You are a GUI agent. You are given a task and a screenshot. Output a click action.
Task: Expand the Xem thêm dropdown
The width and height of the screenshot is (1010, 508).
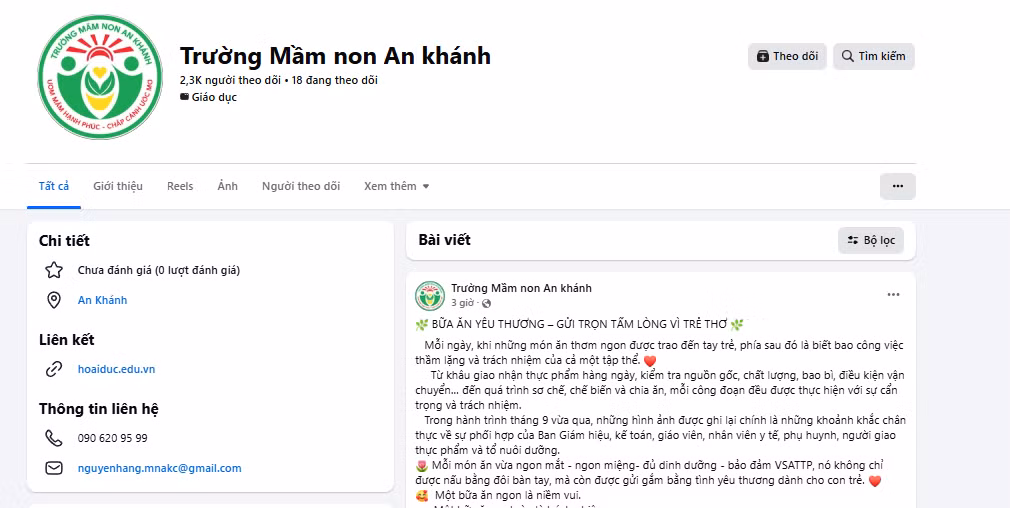tap(396, 186)
